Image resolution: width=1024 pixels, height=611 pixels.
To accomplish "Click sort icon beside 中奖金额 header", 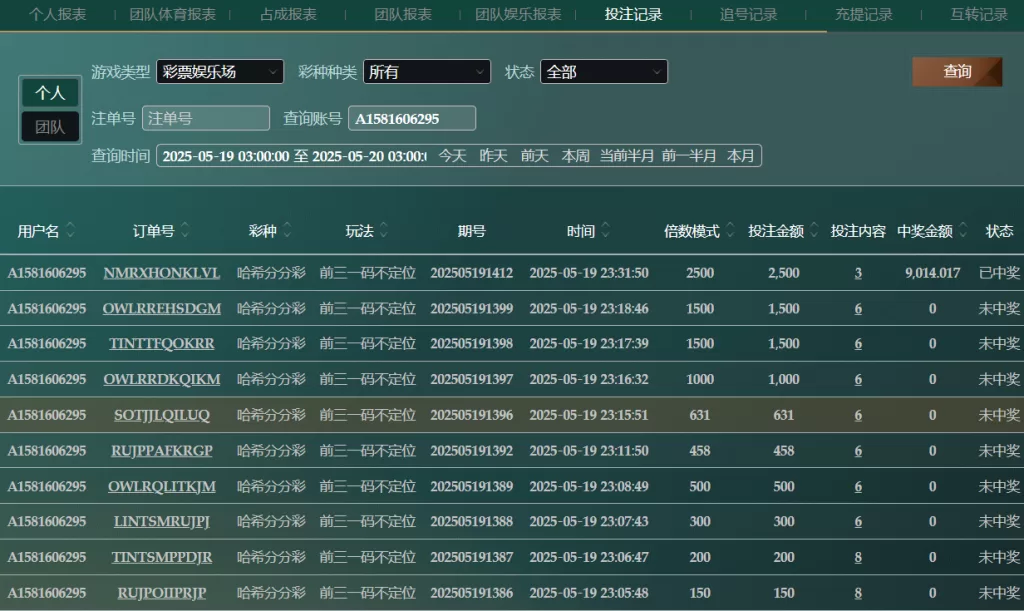I will pos(963,231).
